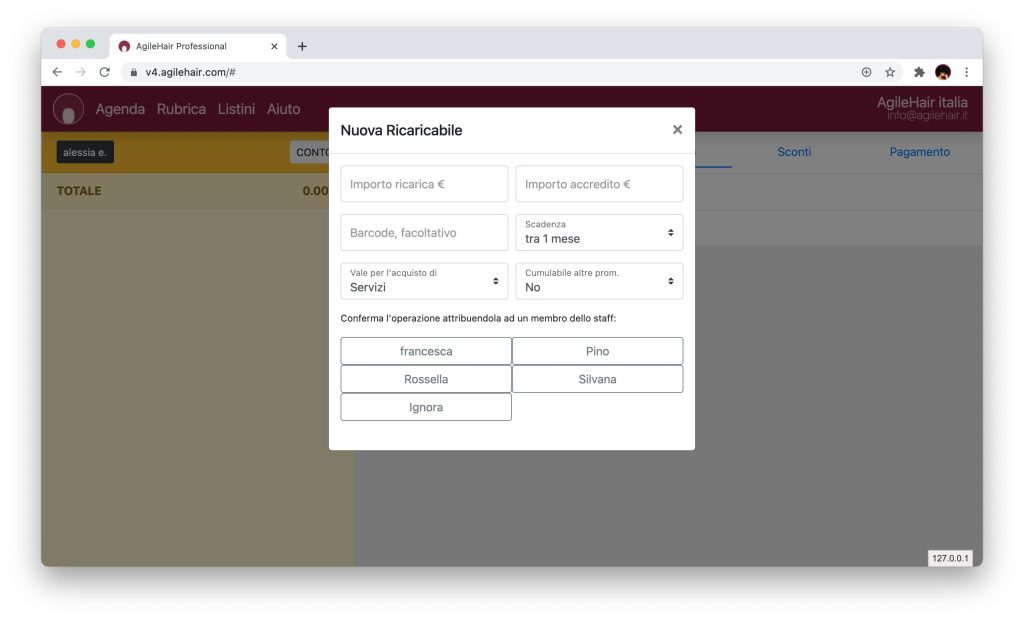Screen dimensions: 1024x621
Task: Reload the page with the refresh icon
Action: coord(104,72)
